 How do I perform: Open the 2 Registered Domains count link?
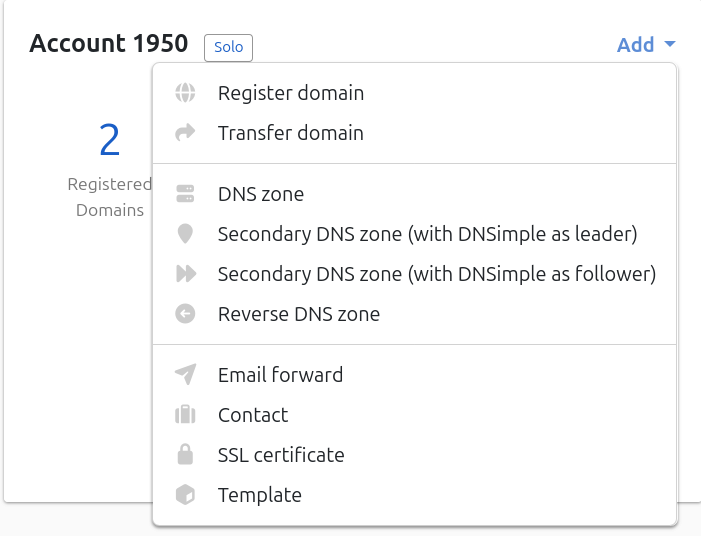point(109,141)
